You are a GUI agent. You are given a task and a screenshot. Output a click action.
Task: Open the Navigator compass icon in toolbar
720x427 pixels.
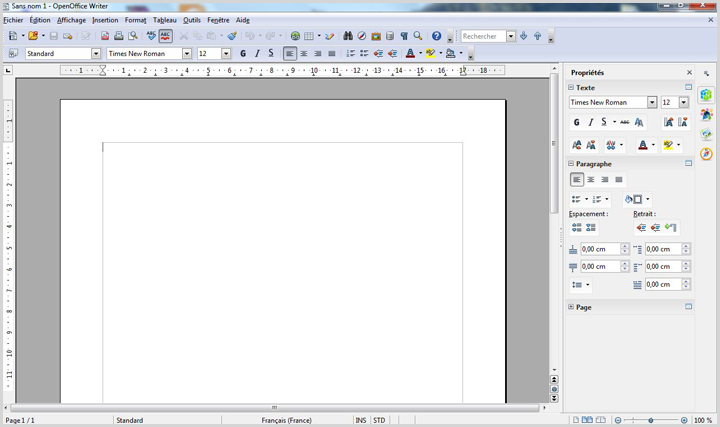(362, 36)
